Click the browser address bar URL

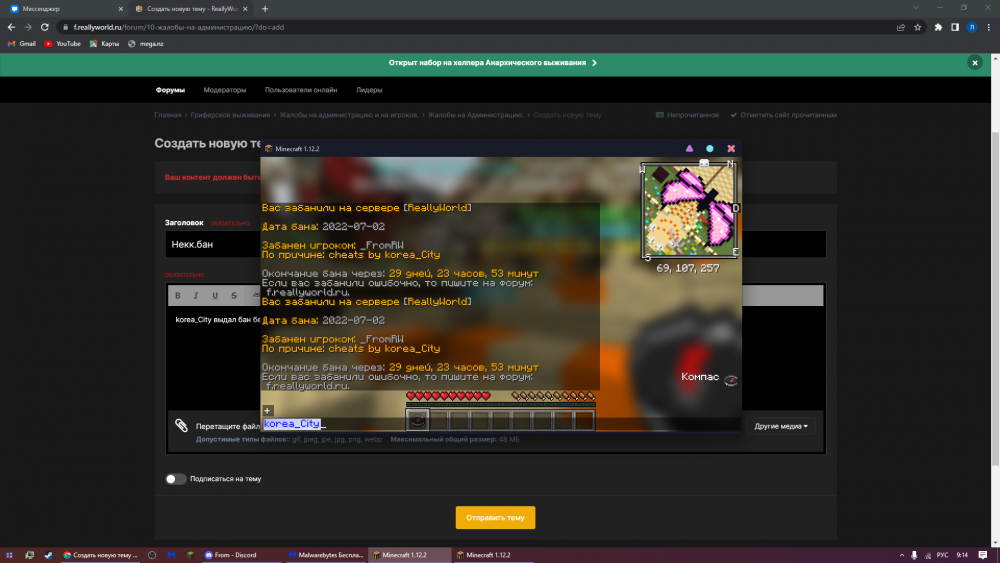point(179,27)
